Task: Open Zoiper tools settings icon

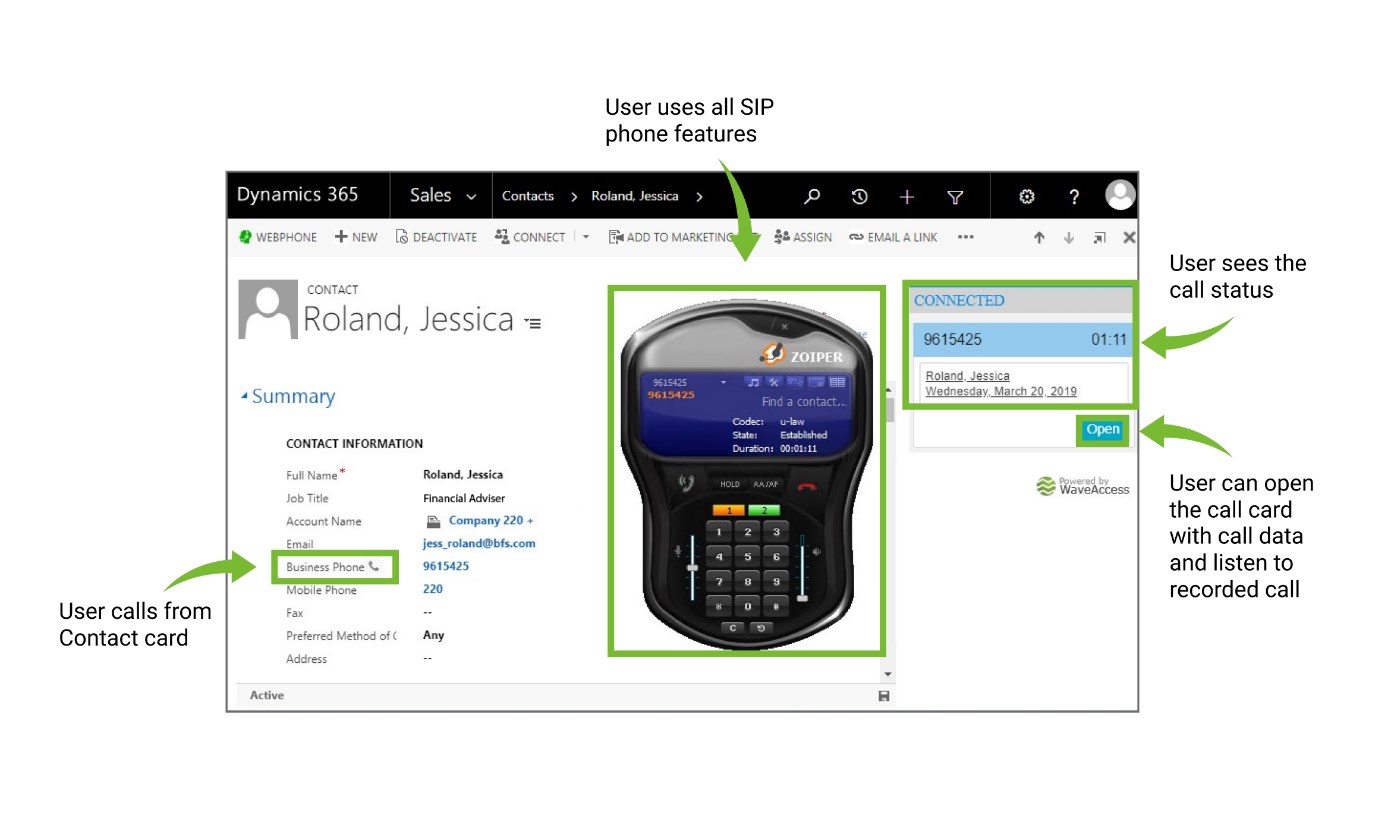Action: click(774, 382)
